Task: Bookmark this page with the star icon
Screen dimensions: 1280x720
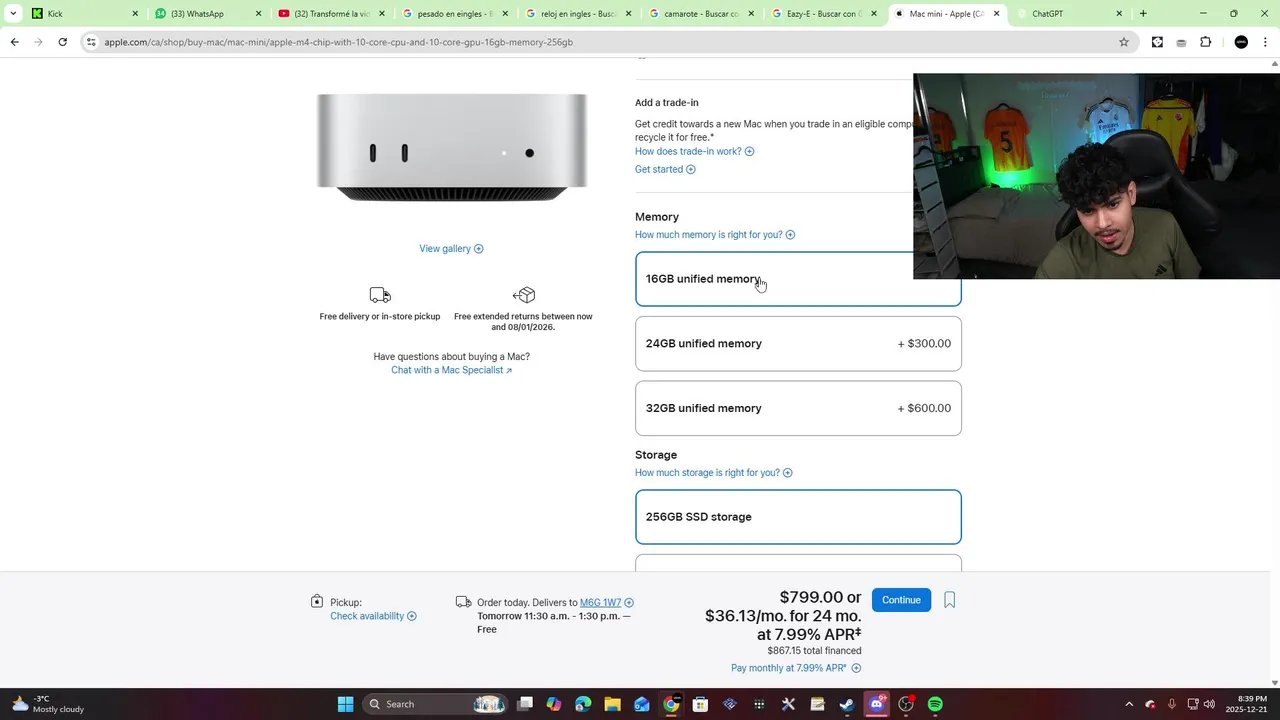Action: (x=1124, y=42)
